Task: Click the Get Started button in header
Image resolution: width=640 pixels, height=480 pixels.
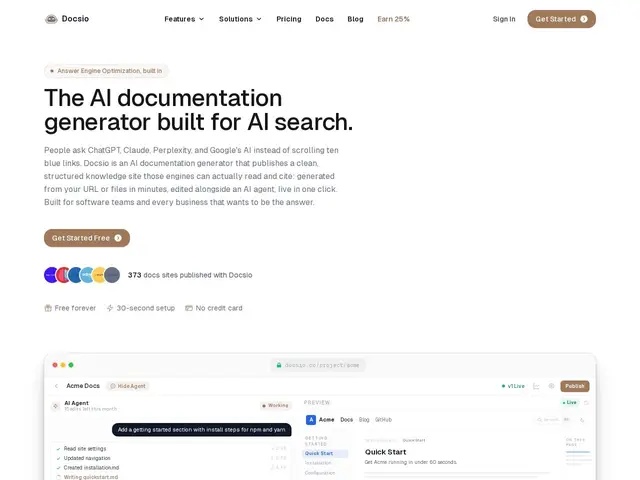Action: [561, 19]
